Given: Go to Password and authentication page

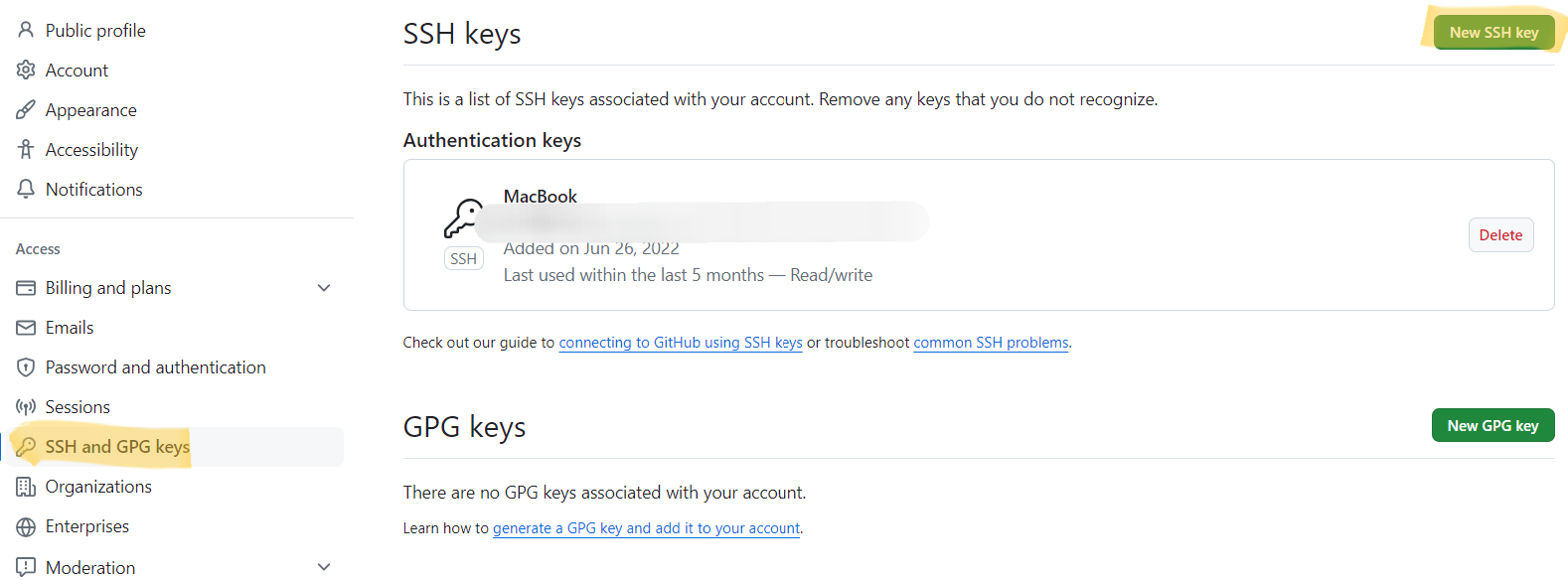Looking at the screenshot, I should [x=155, y=367].
